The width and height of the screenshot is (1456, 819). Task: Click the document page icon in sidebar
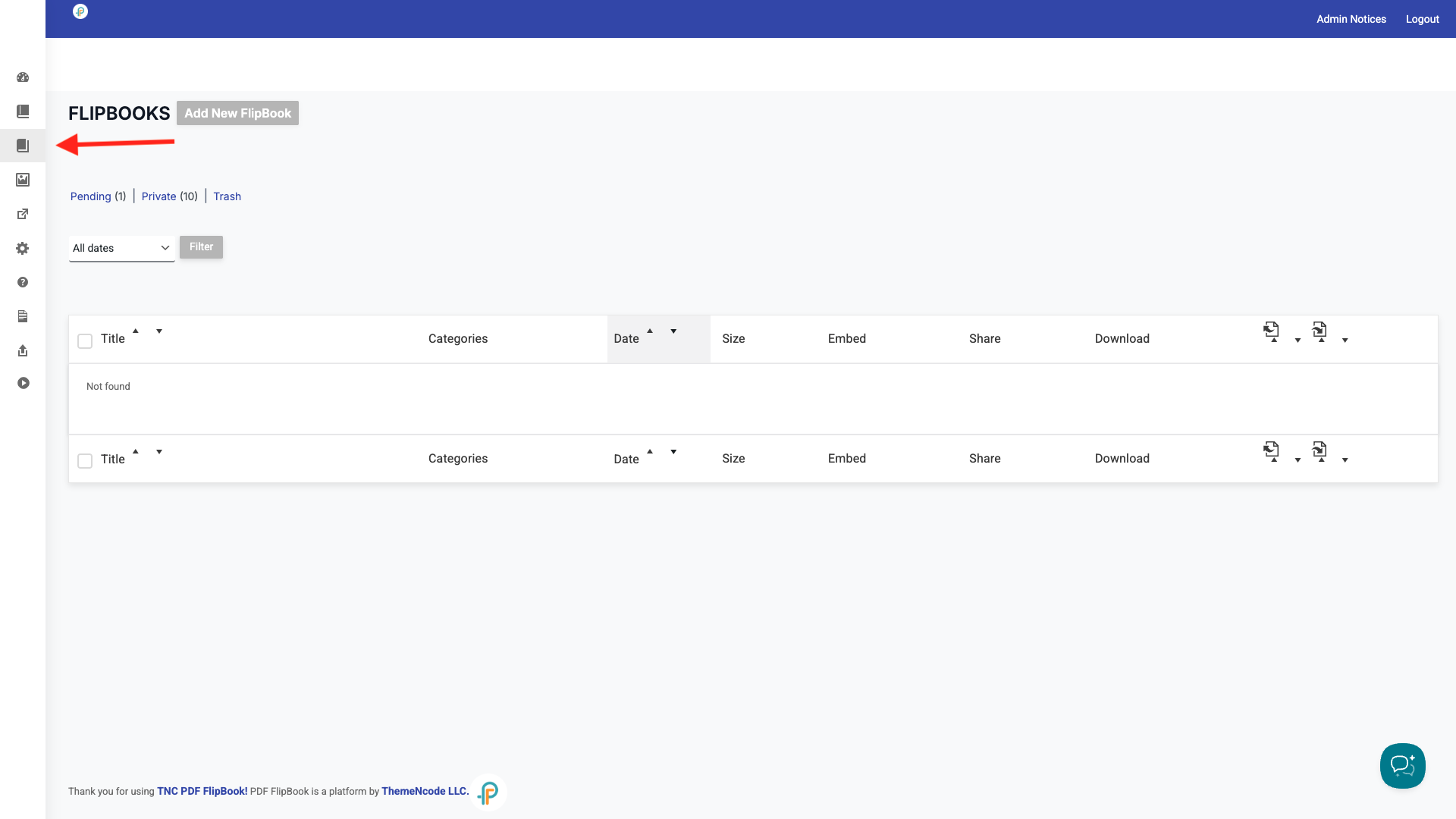click(x=23, y=316)
